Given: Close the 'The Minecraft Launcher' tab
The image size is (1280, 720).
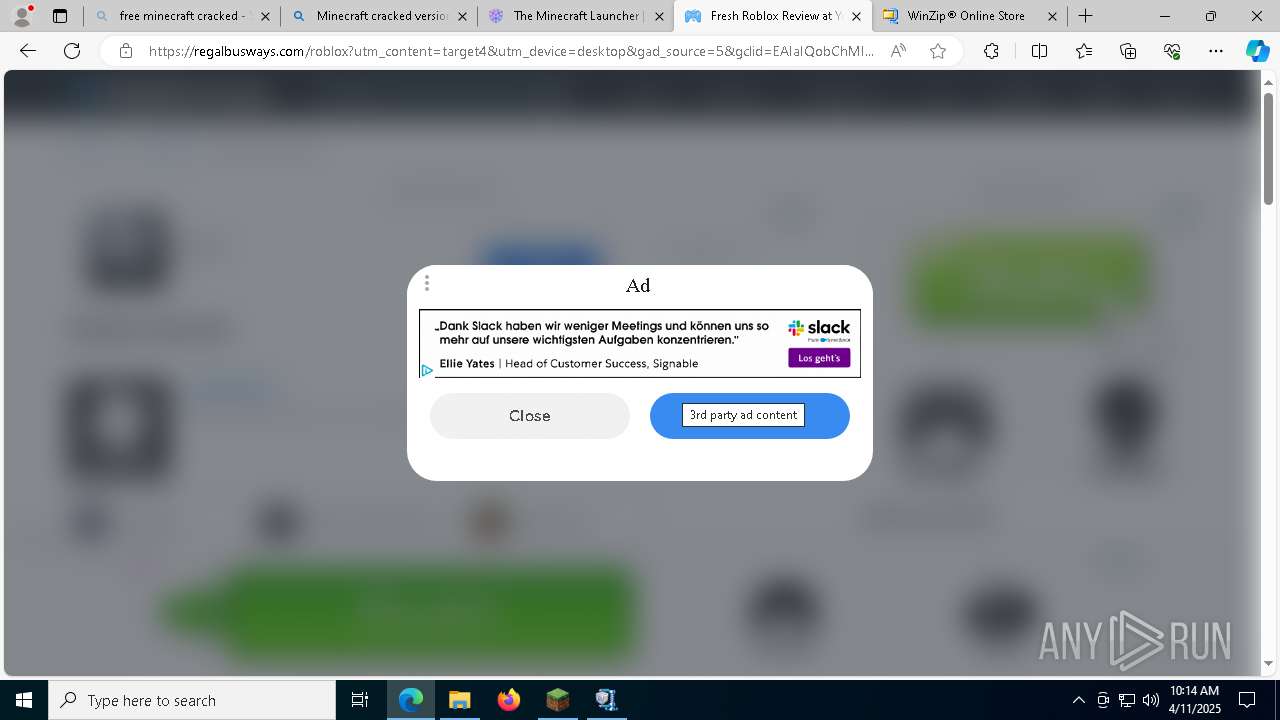Looking at the screenshot, I should point(659,16).
